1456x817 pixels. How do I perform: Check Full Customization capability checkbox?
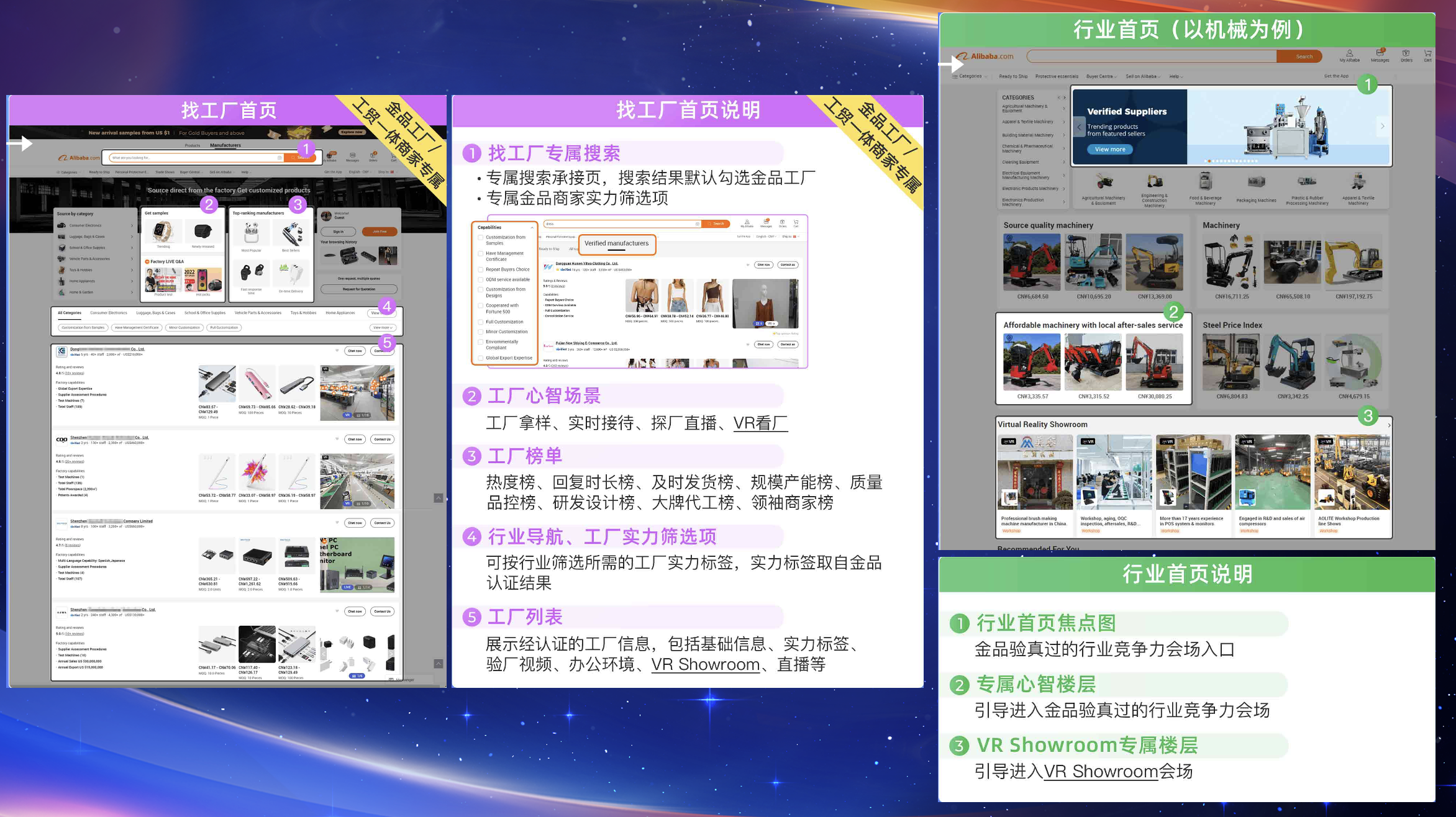[480, 322]
